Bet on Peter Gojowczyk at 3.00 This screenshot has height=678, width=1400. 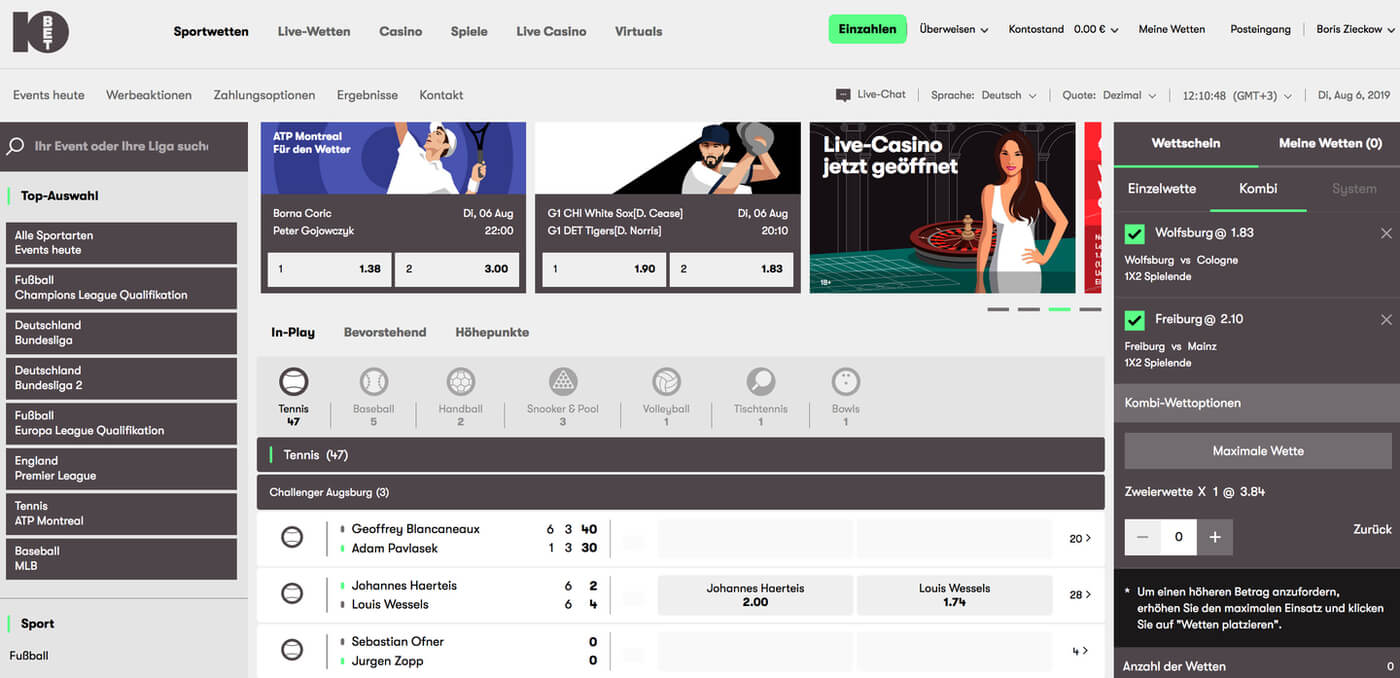click(x=457, y=269)
